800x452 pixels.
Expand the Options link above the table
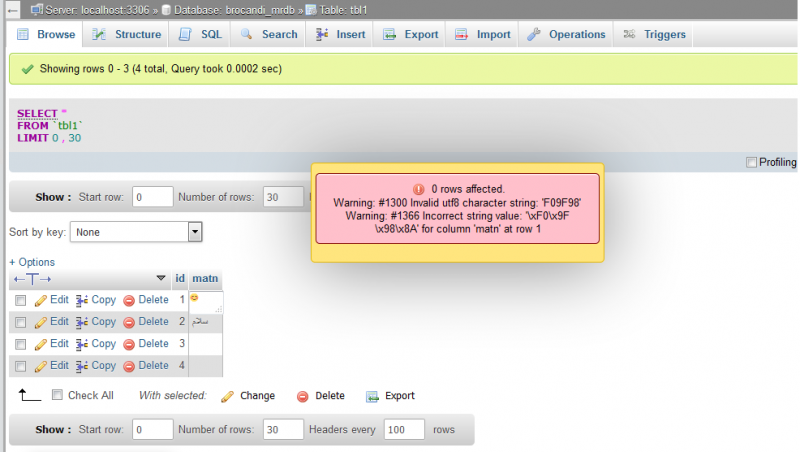[x=32, y=262]
